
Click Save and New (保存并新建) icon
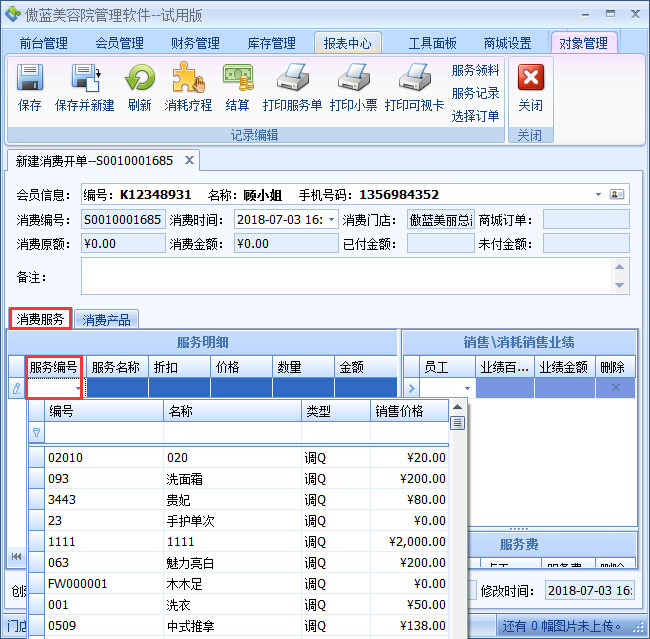tap(84, 79)
